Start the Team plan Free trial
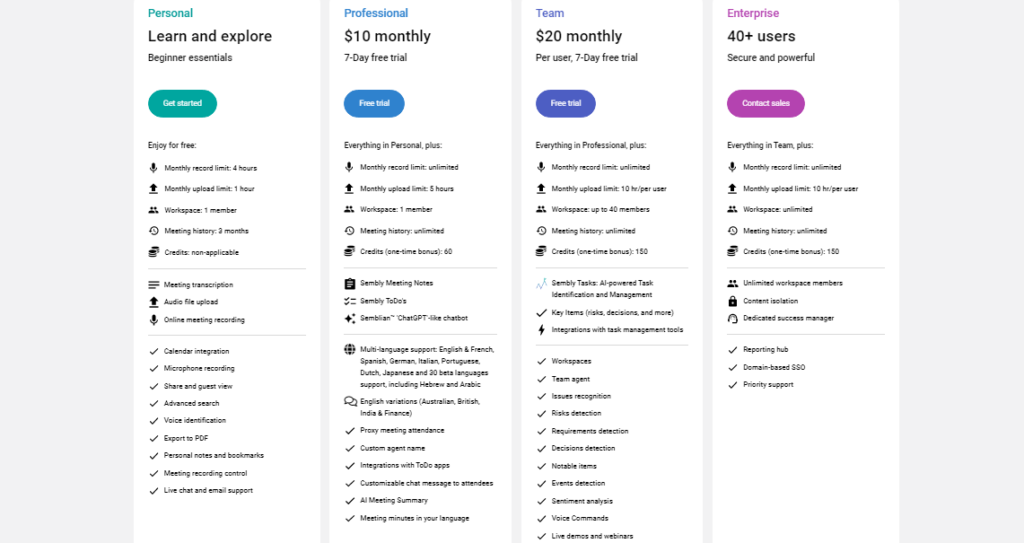The width and height of the screenshot is (1024, 543). coord(566,103)
